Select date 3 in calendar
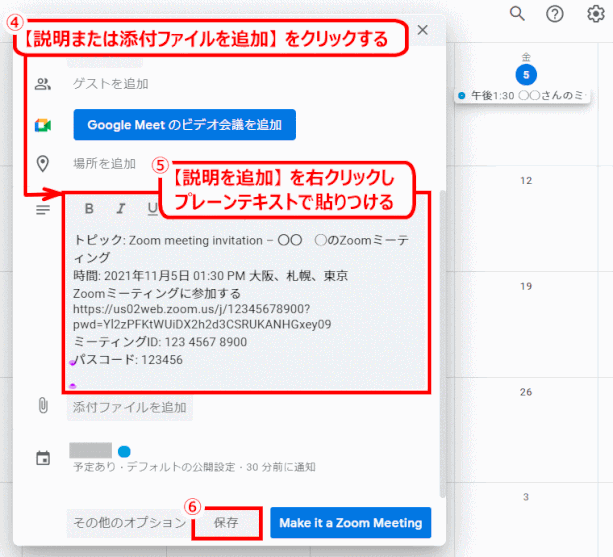Image resolution: width=613 pixels, height=557 pixels. point(526,497)
